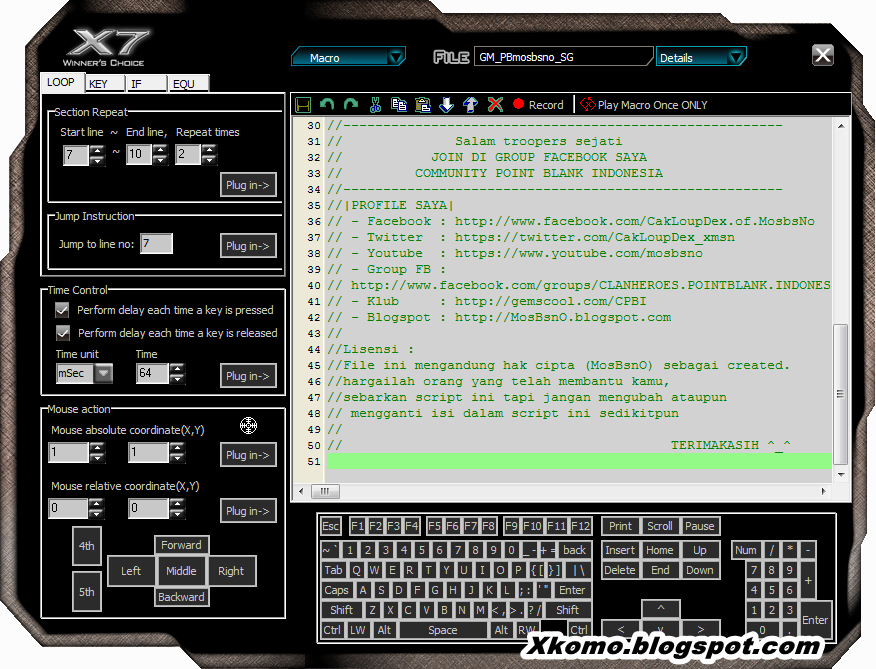This screenshot has width=876, height=669.
Task: Disable 'Perform delay each time a key is released'
Action: [61, 332]
